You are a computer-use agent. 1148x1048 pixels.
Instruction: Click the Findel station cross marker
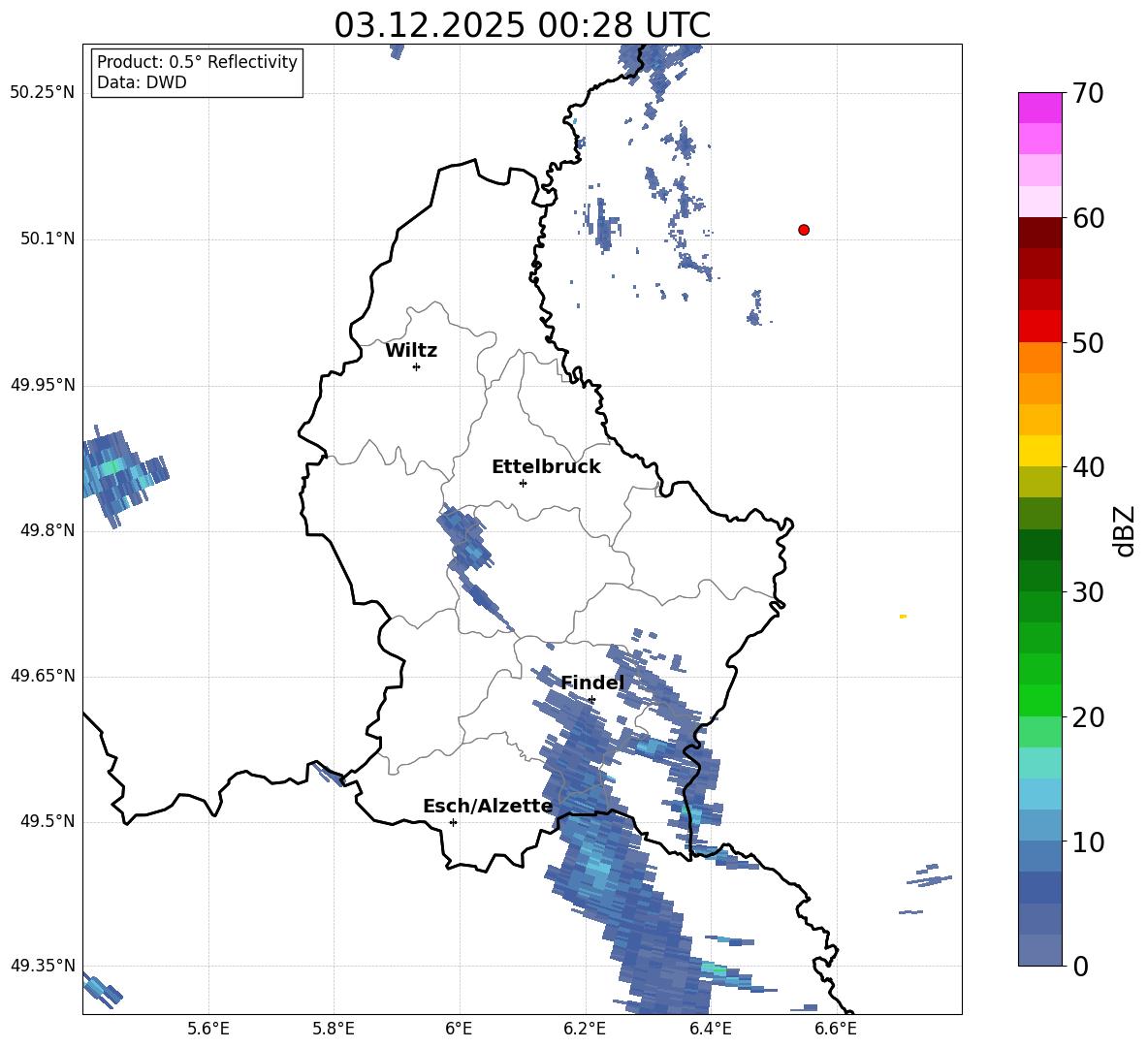(591, 700)
